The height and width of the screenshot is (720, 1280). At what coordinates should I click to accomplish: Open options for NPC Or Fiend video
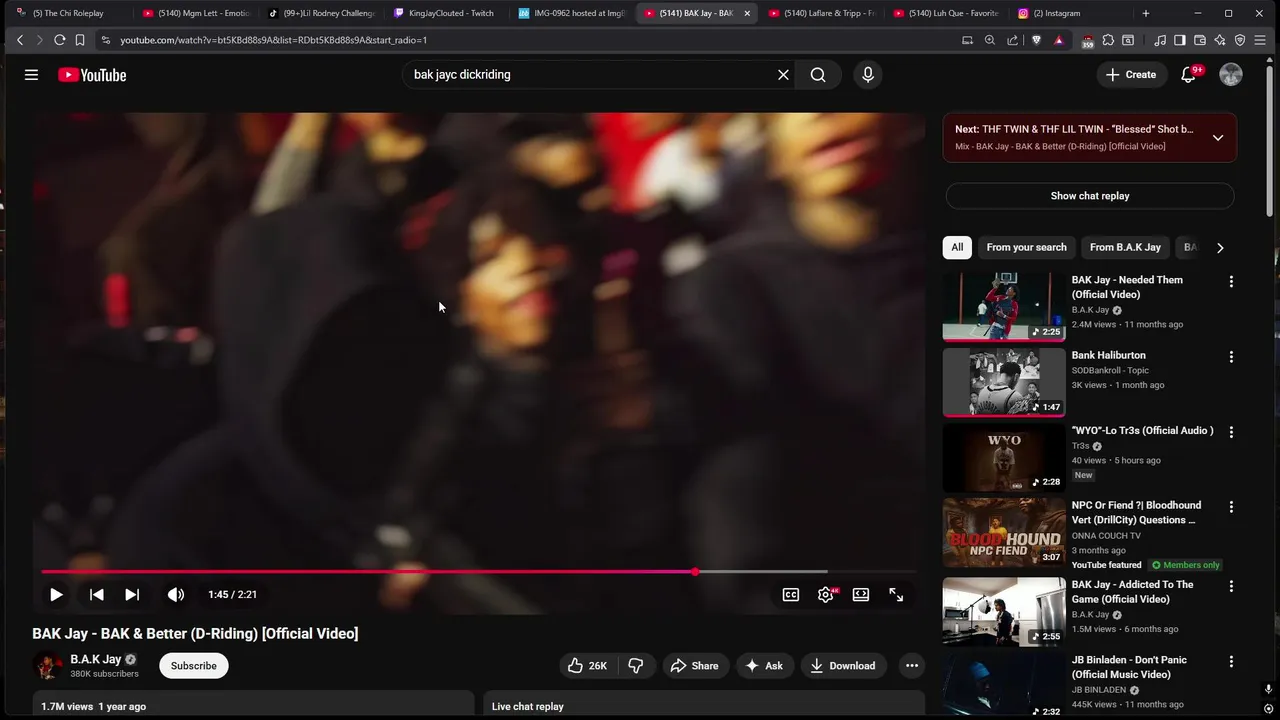click(x=1231, y=507)
